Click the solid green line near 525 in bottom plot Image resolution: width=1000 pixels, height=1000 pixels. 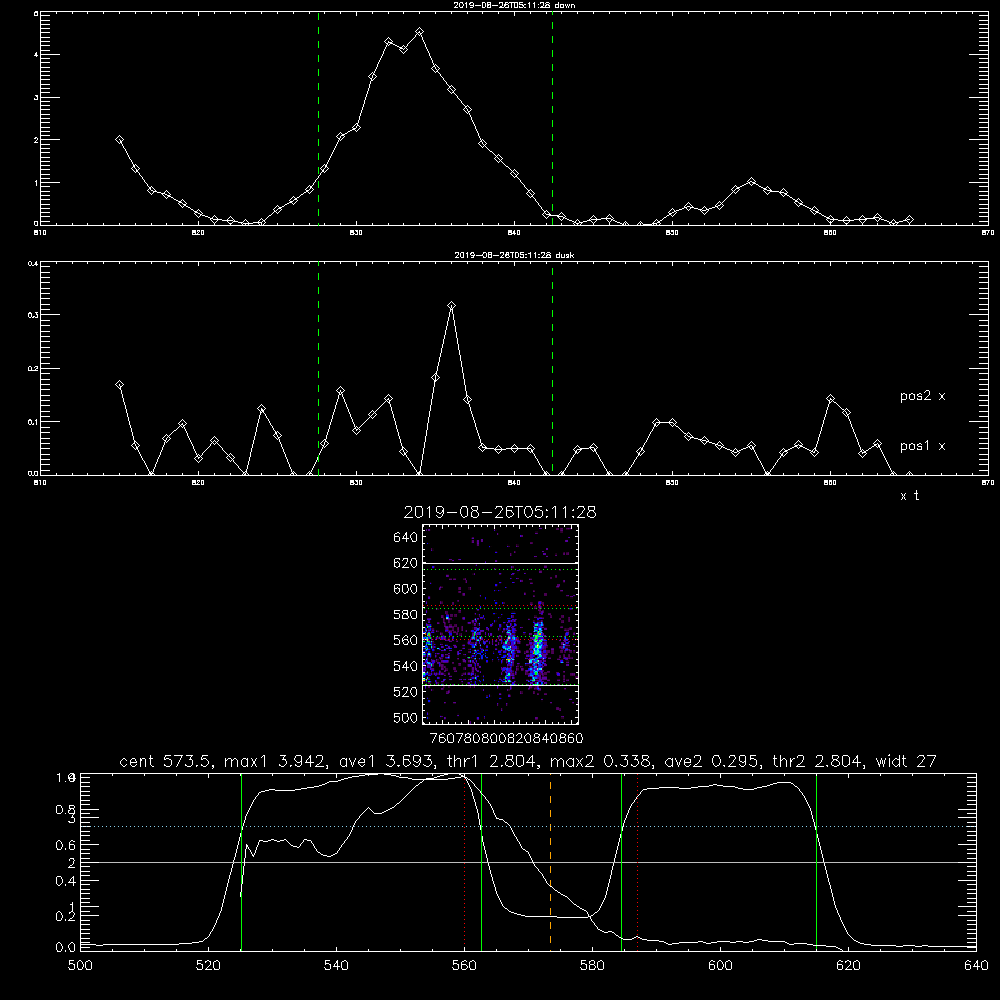(x=241, y=862)
